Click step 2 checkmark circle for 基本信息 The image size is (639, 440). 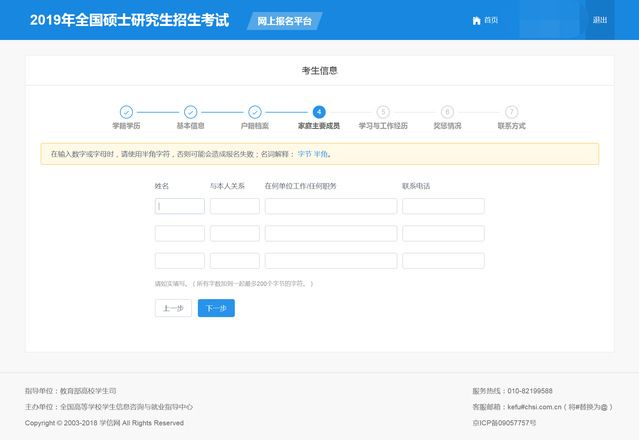[x=190, y=112]
